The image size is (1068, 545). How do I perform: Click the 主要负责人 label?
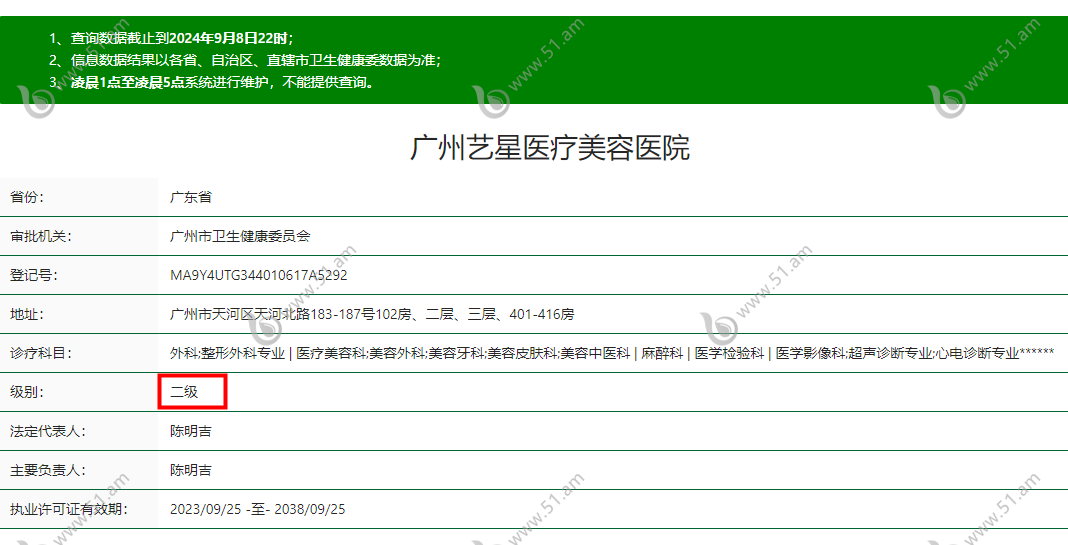(48, 470)
